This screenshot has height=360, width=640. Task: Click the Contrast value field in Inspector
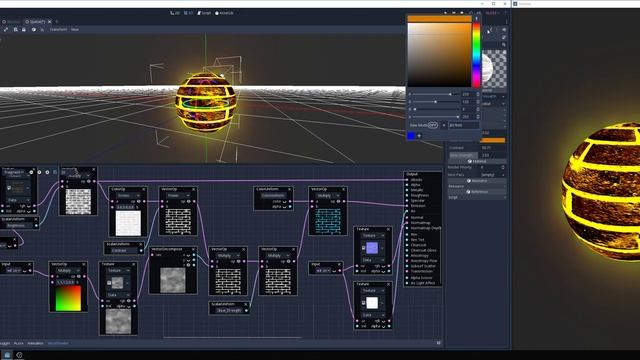(493, 148)
